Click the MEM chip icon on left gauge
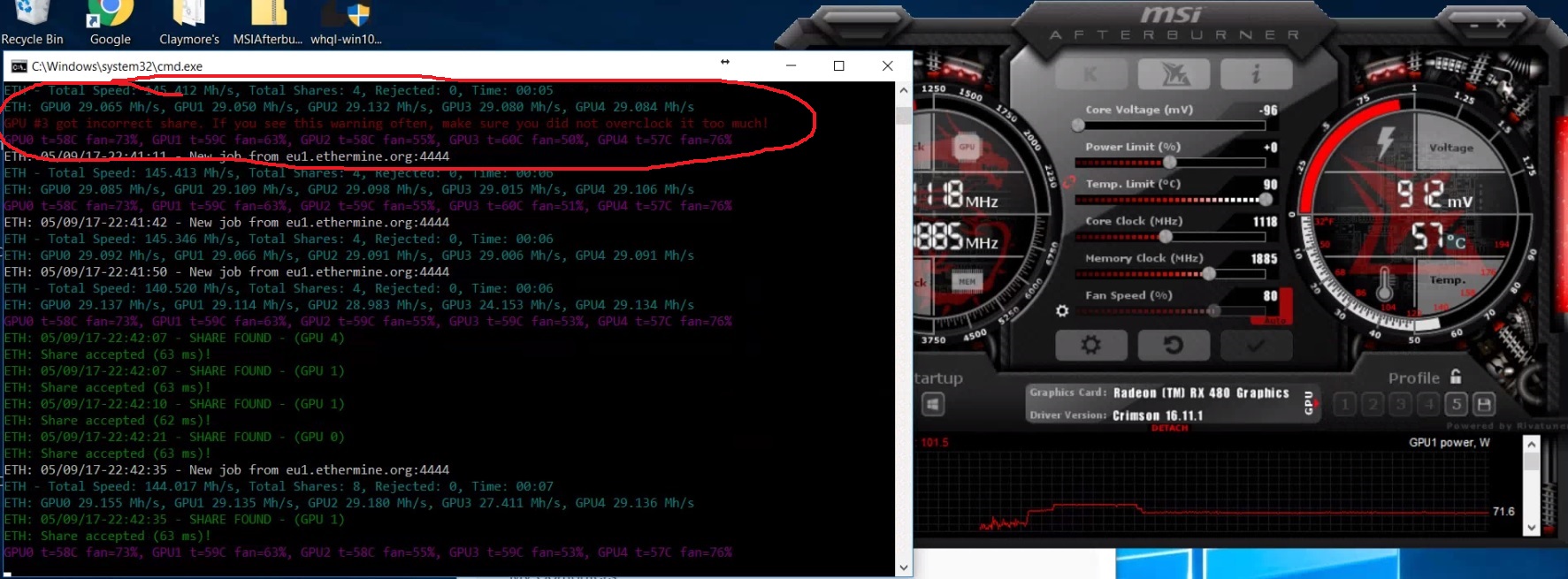1568x579 pixels. [967, 281]
